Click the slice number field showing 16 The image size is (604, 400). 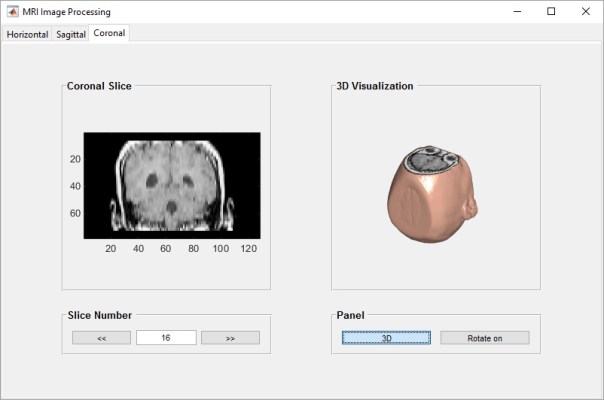point(166,338)
